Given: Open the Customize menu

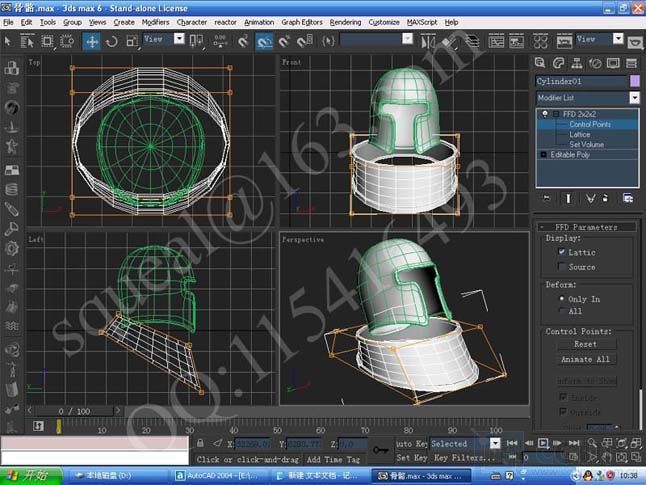Looking at the screenshot, I should coord(384,22).
